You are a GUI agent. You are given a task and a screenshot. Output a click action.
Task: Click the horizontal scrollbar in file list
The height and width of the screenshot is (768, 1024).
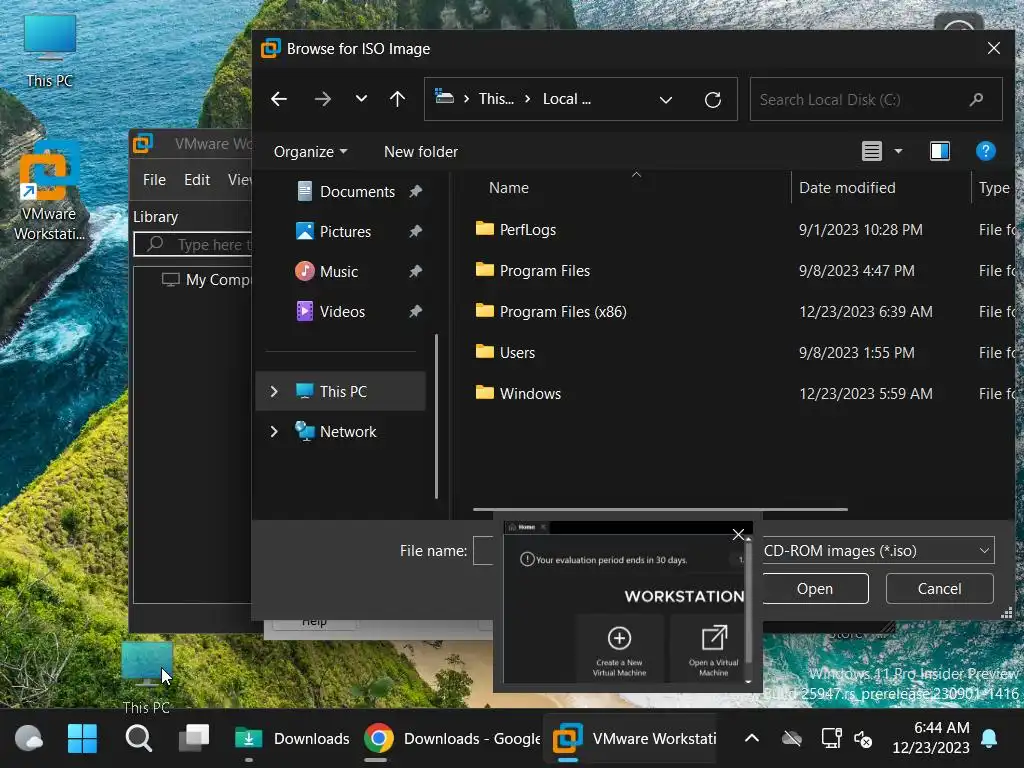(x=660, y=509)
